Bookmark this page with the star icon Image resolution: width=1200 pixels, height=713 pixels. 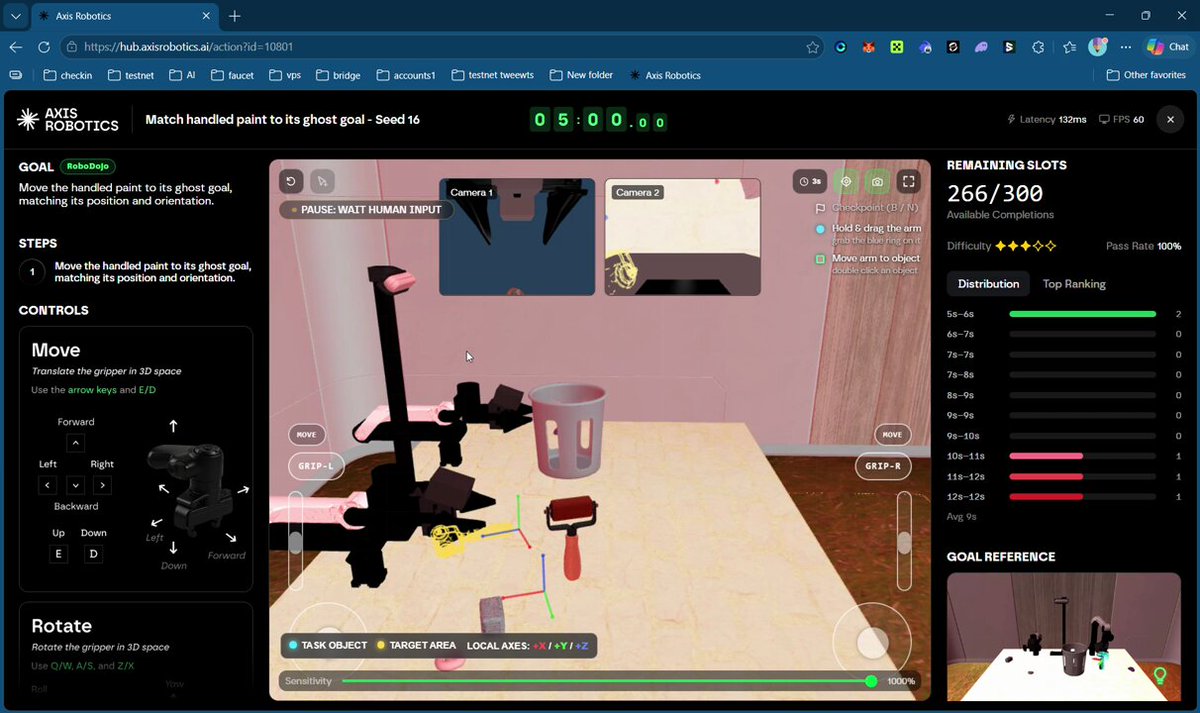click(813, 47)
